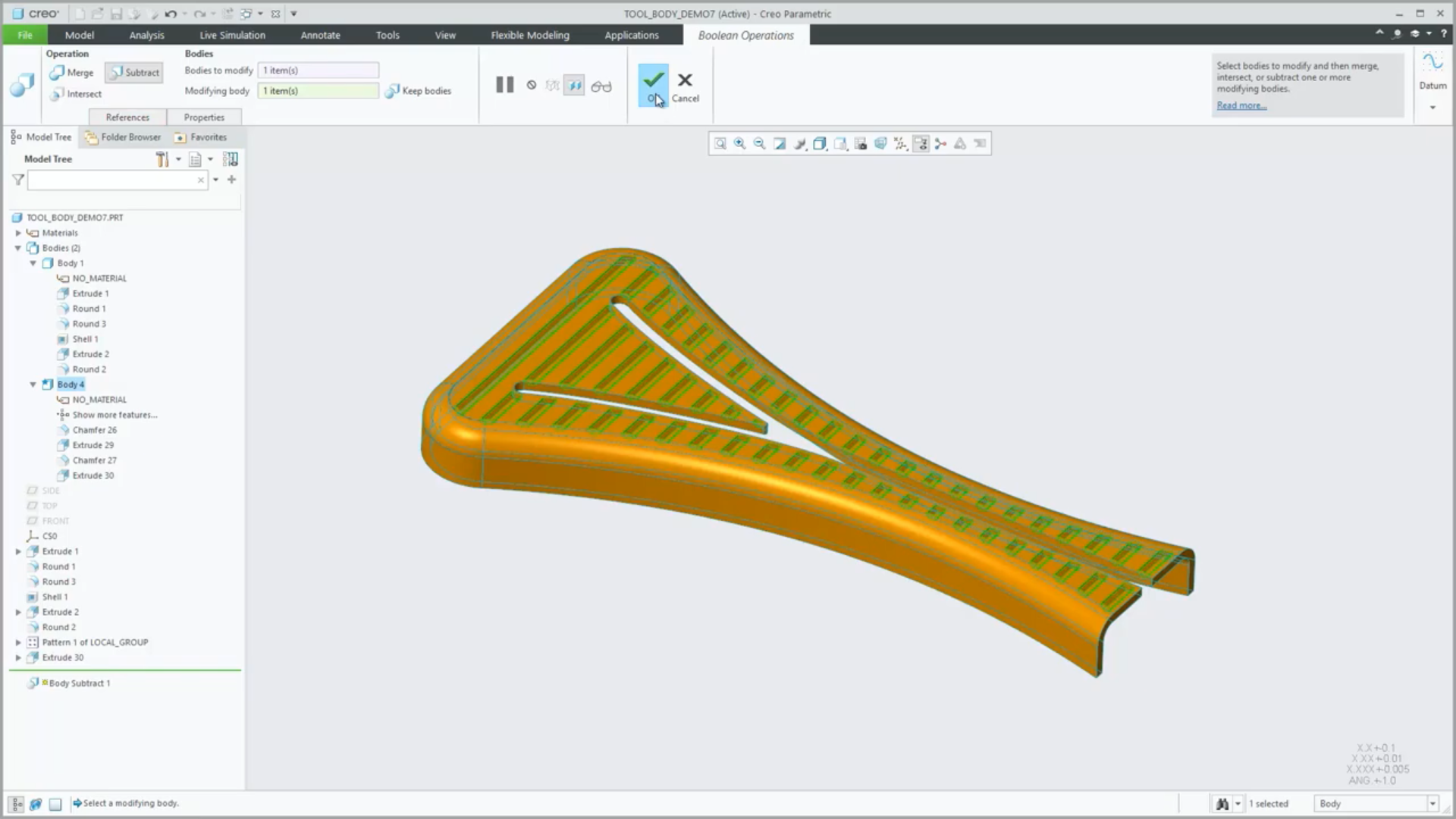Click the Zoom In magnifier icon
1456x819 pixels.
pos(739,144)
